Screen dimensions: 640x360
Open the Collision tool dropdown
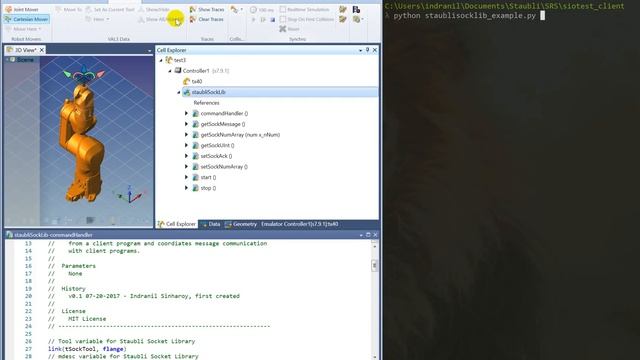click(x=236, y=9)
